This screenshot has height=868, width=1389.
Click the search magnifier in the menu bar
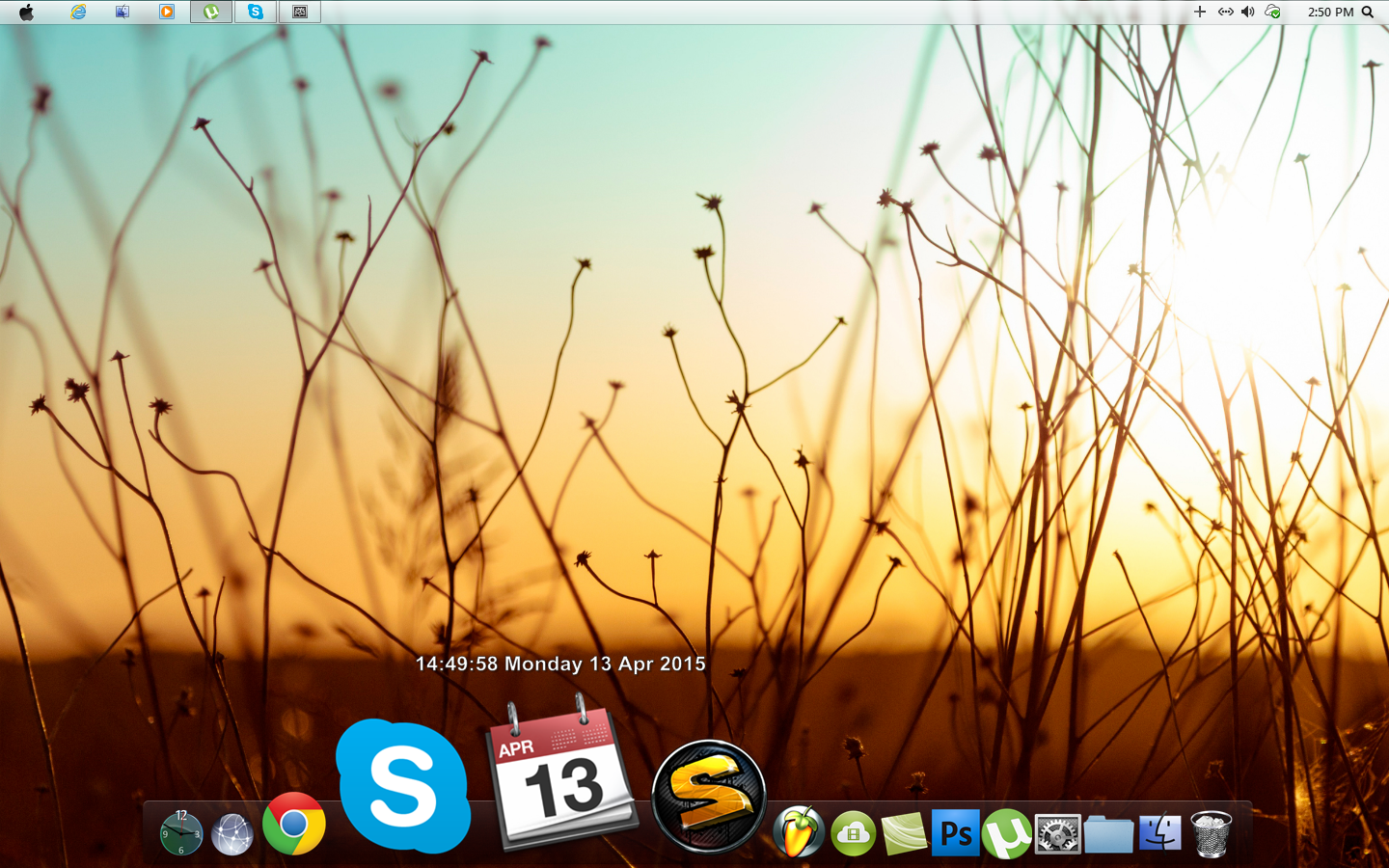pos(1369,12)
